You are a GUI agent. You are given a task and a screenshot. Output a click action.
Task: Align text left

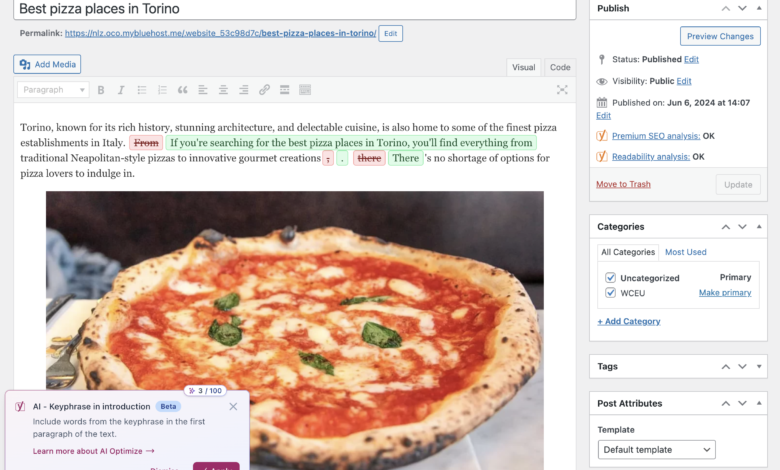point(203,90)
